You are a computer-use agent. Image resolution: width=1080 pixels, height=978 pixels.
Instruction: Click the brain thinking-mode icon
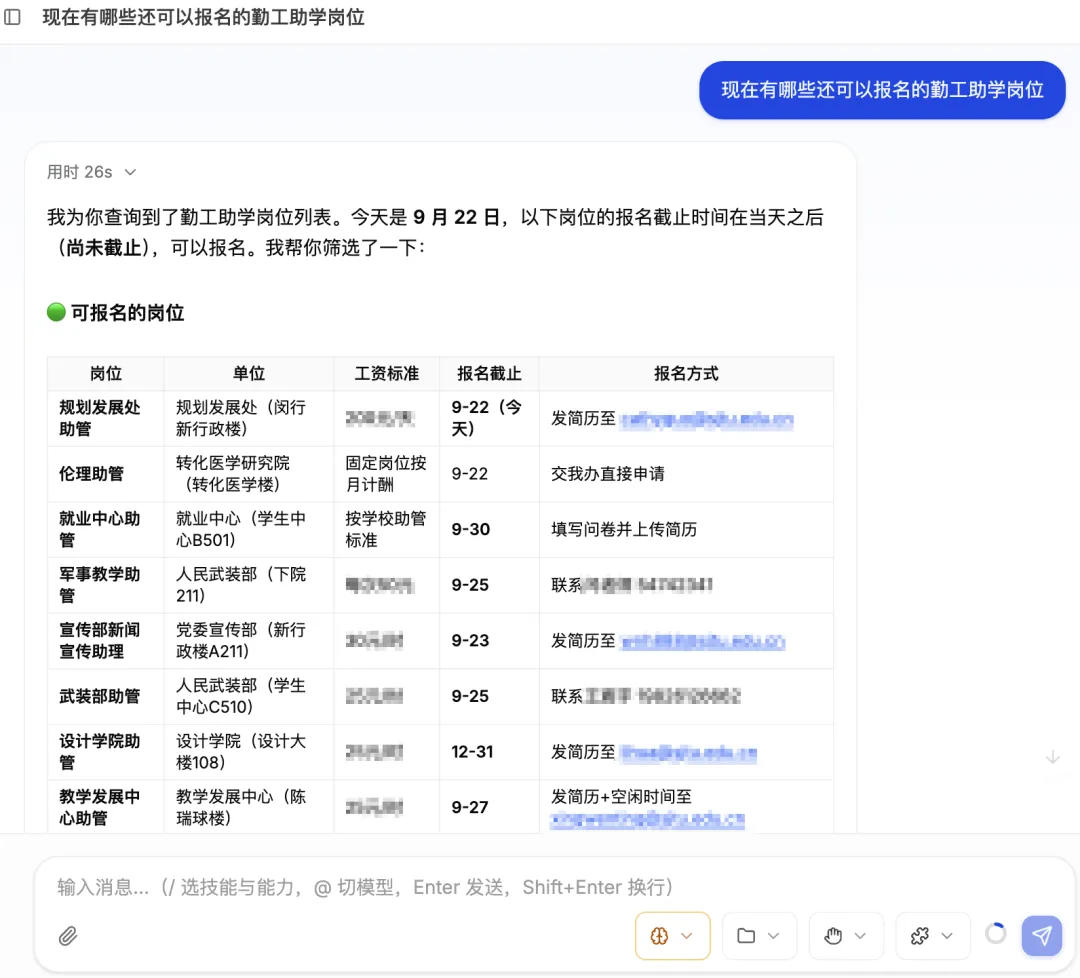pos(659,935)
